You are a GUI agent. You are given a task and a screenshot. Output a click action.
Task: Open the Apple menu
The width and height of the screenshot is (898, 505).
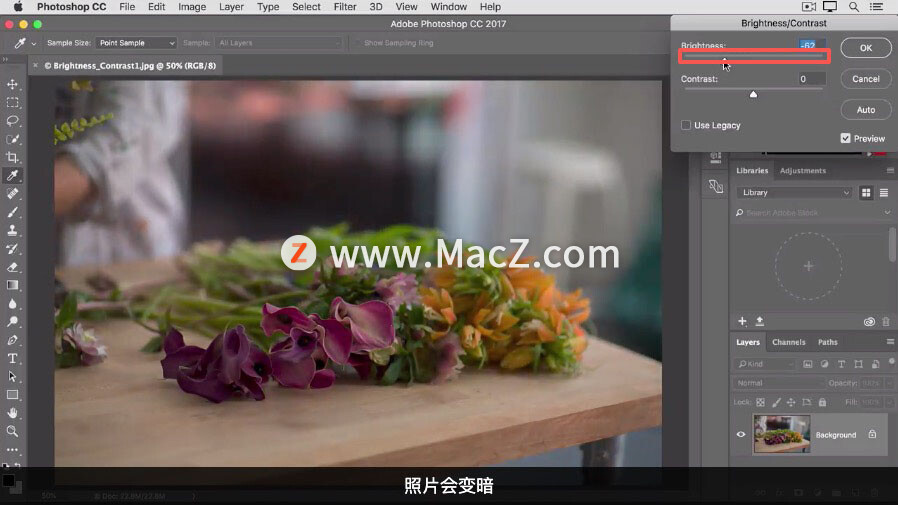[18, 7]
